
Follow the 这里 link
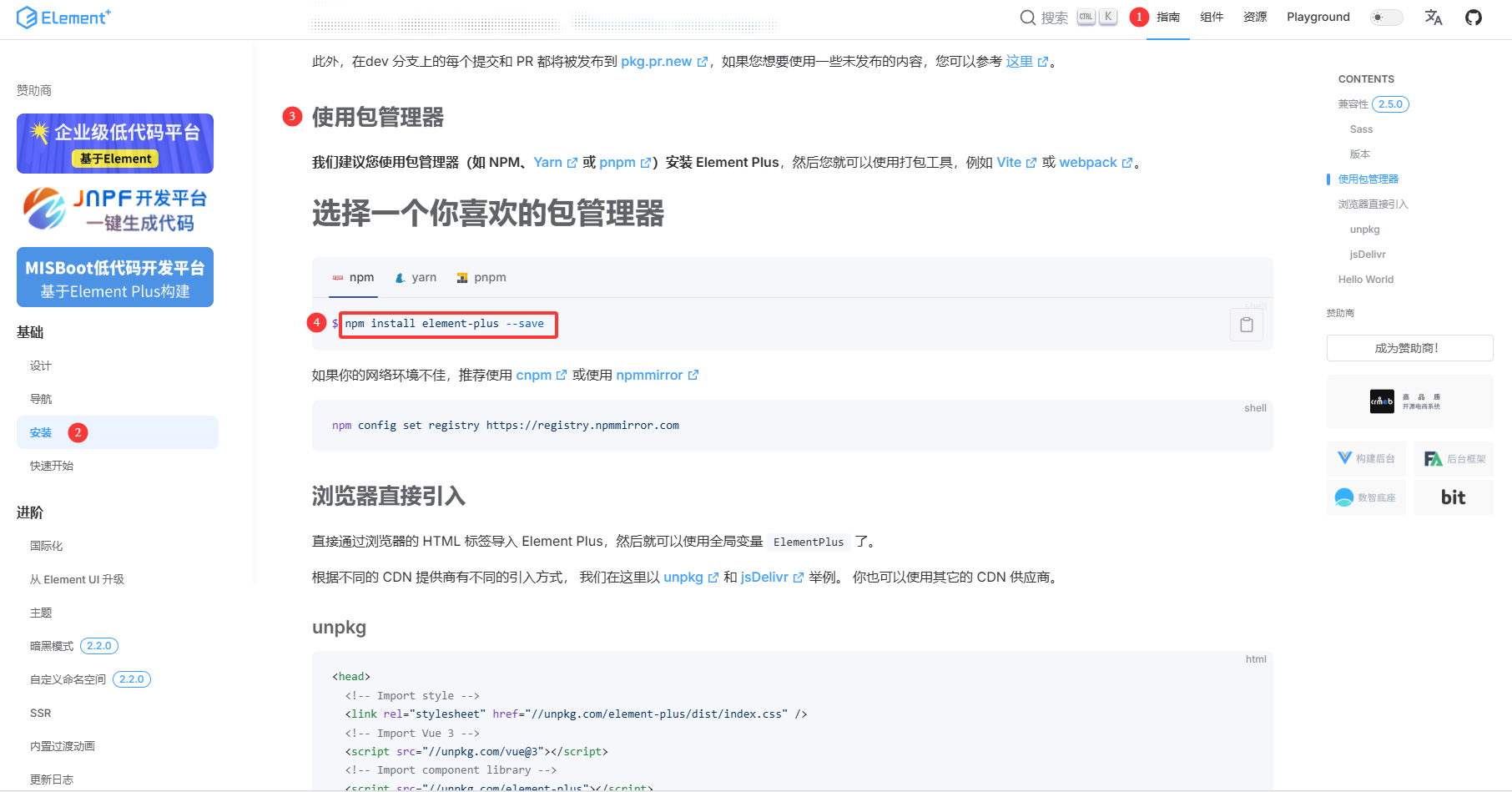coord(1026,62)
